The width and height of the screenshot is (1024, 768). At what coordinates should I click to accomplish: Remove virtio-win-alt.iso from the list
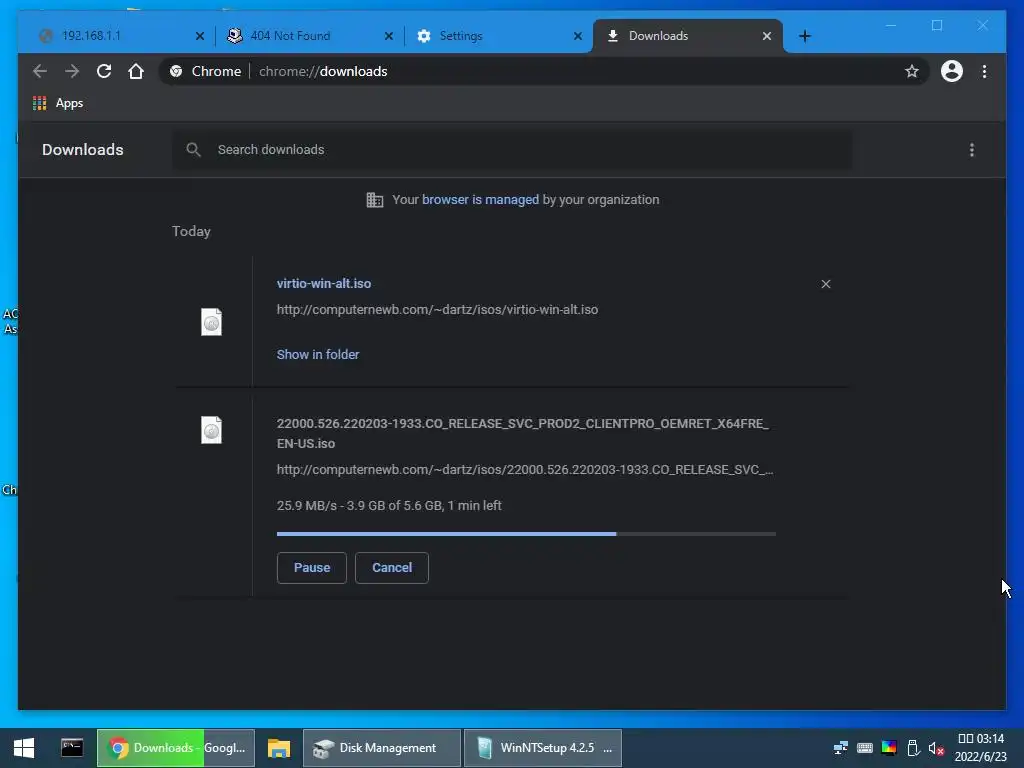coord(825,284)
